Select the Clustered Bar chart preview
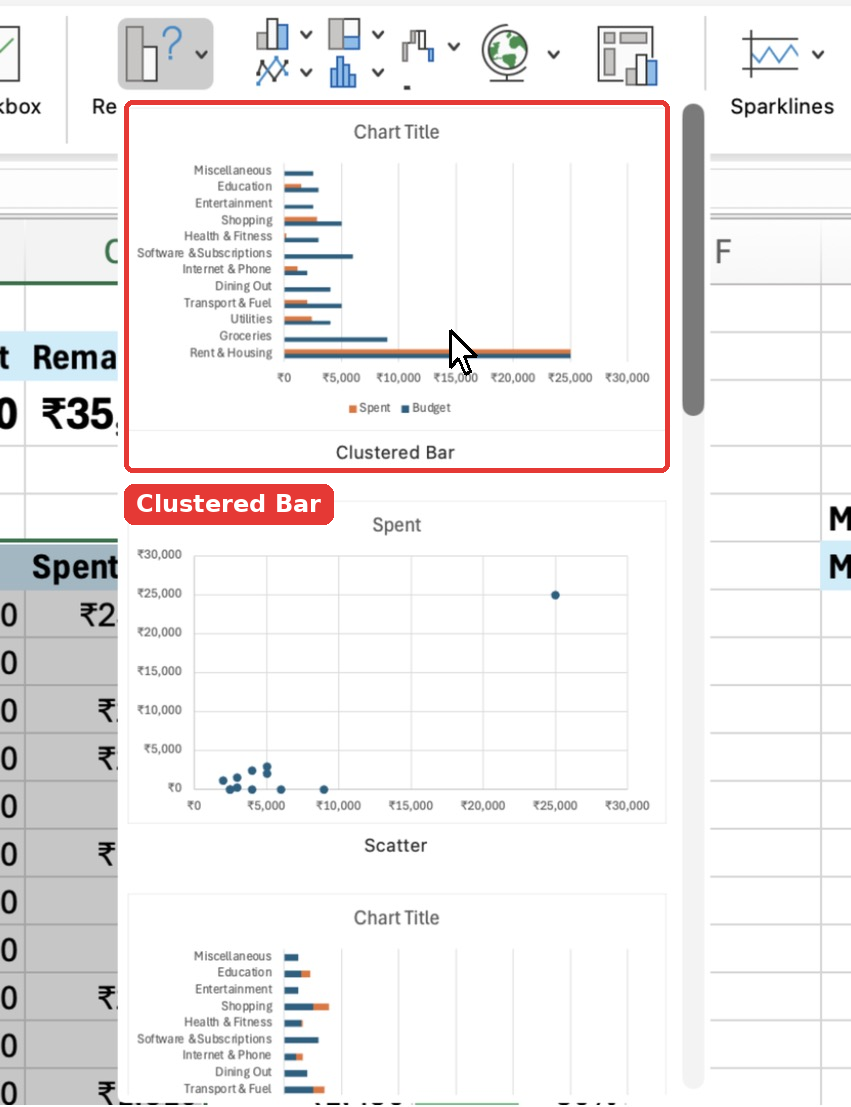The image size is (851, 1107). 397,287
